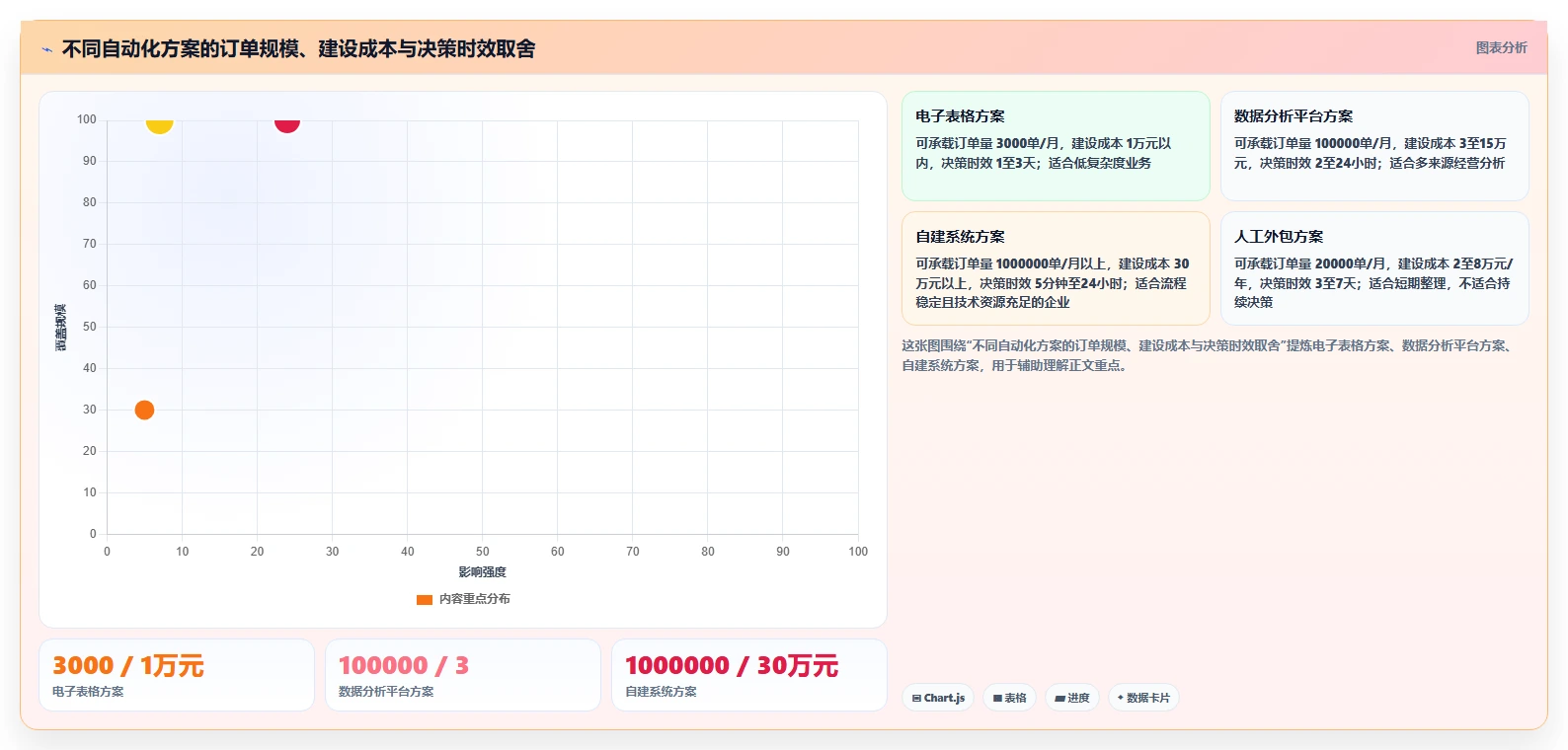Open the 人工外包方案 info card
Viewport: 1568px width, 750px height.
(x=1374, y=268)
